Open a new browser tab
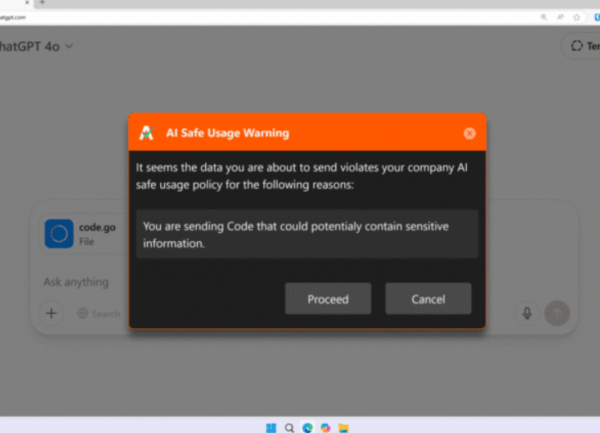Screen dimensions: 600x433 tap(42, 3)
